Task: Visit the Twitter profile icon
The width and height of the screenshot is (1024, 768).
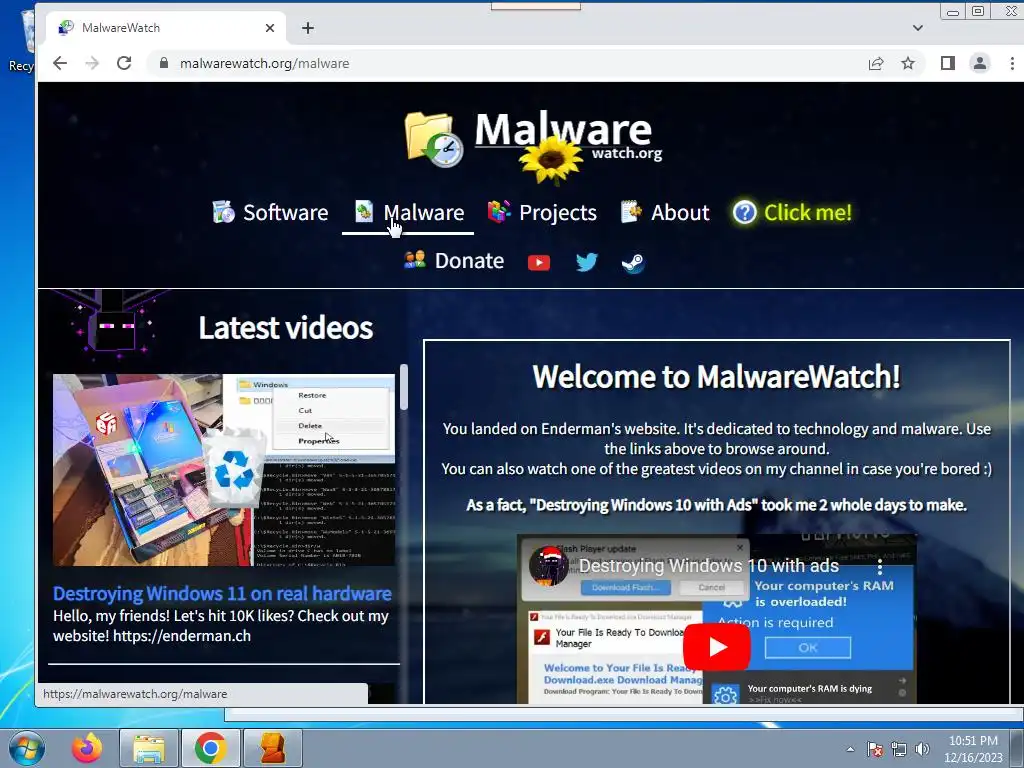Action: (x=586, y=263)
